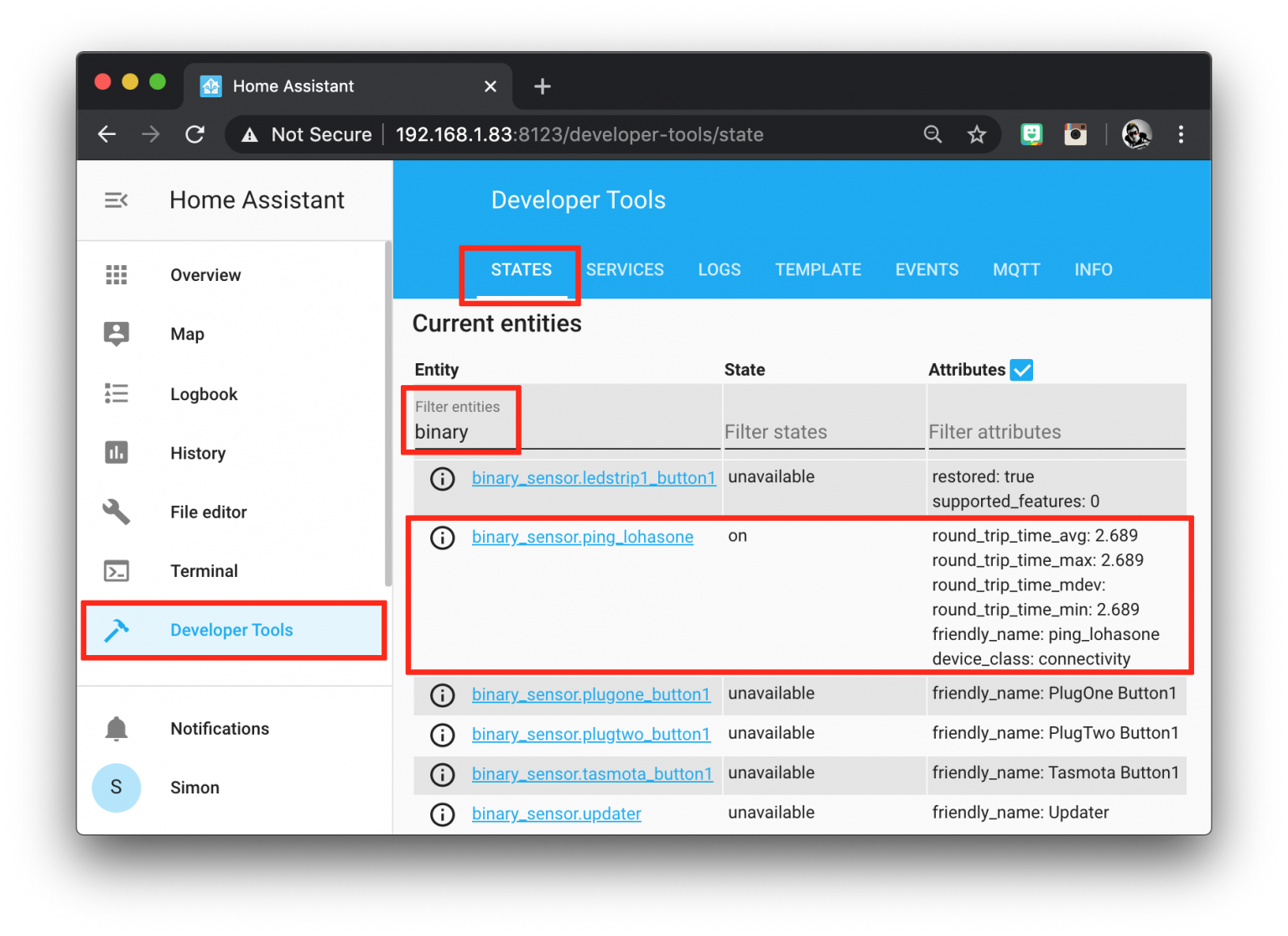
Task: Open the binary_sensor.tasmota_button1 link
Action: click(592, 774)
